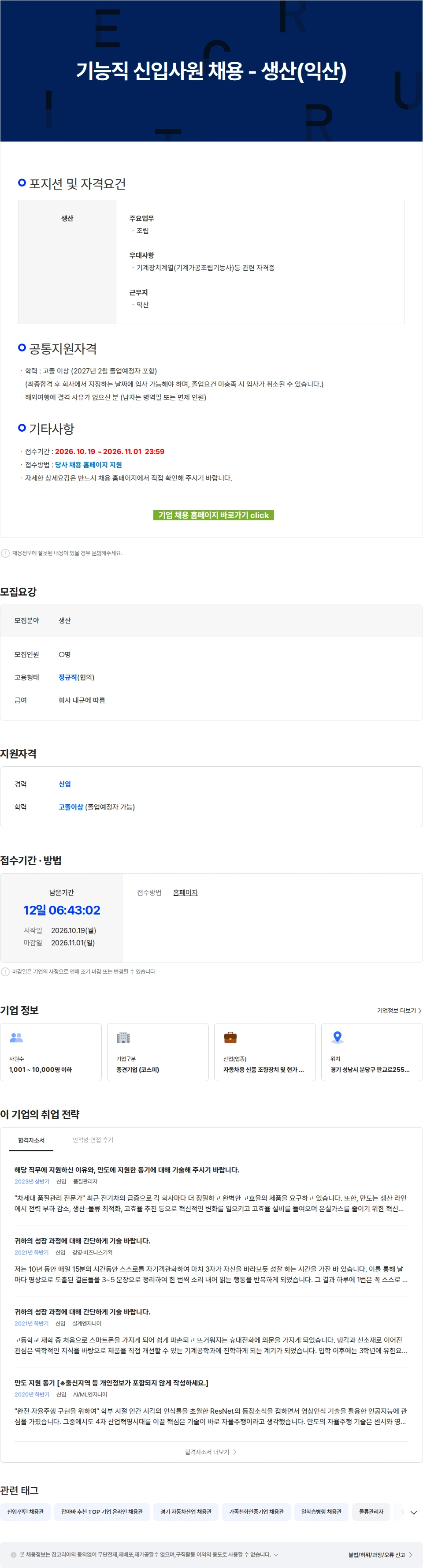Image resolution: width=423 pixels, height=1568 pixels.
Task: Click the map pin icon on the 위치 card
Action: [x=337, y=1037]
